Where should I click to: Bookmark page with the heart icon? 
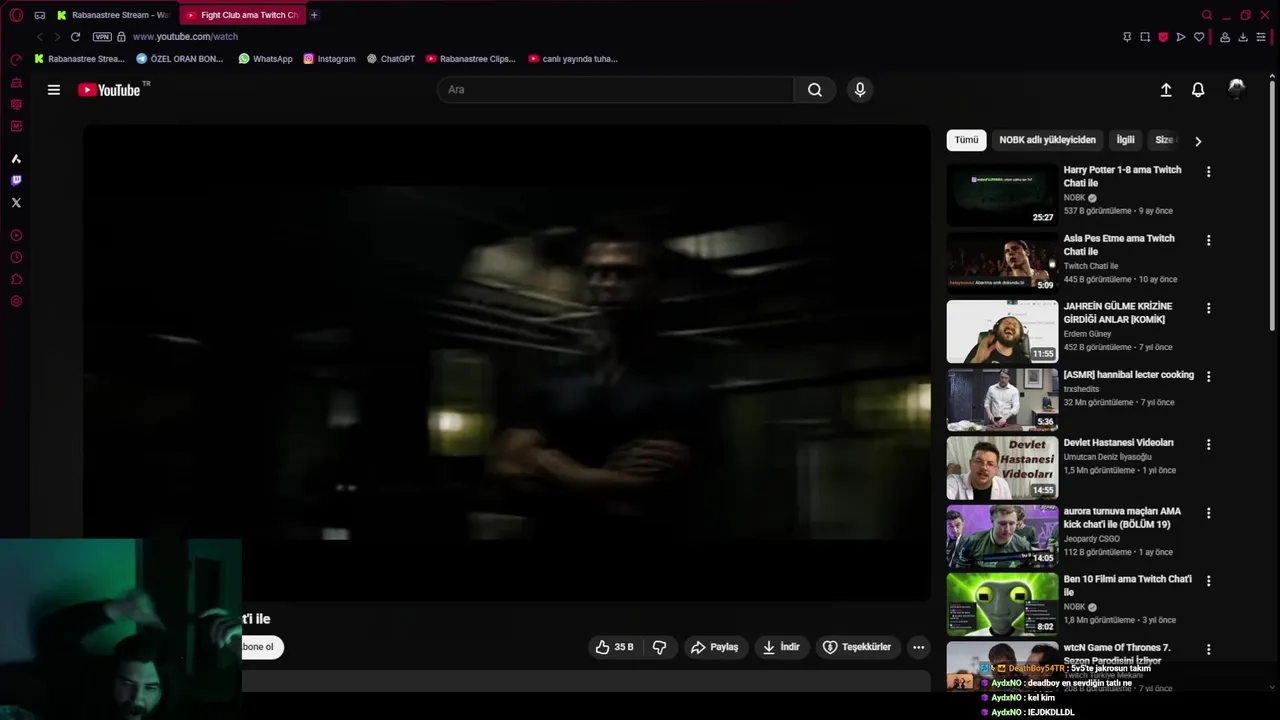pyautogui.click(x=1199, y=37)
